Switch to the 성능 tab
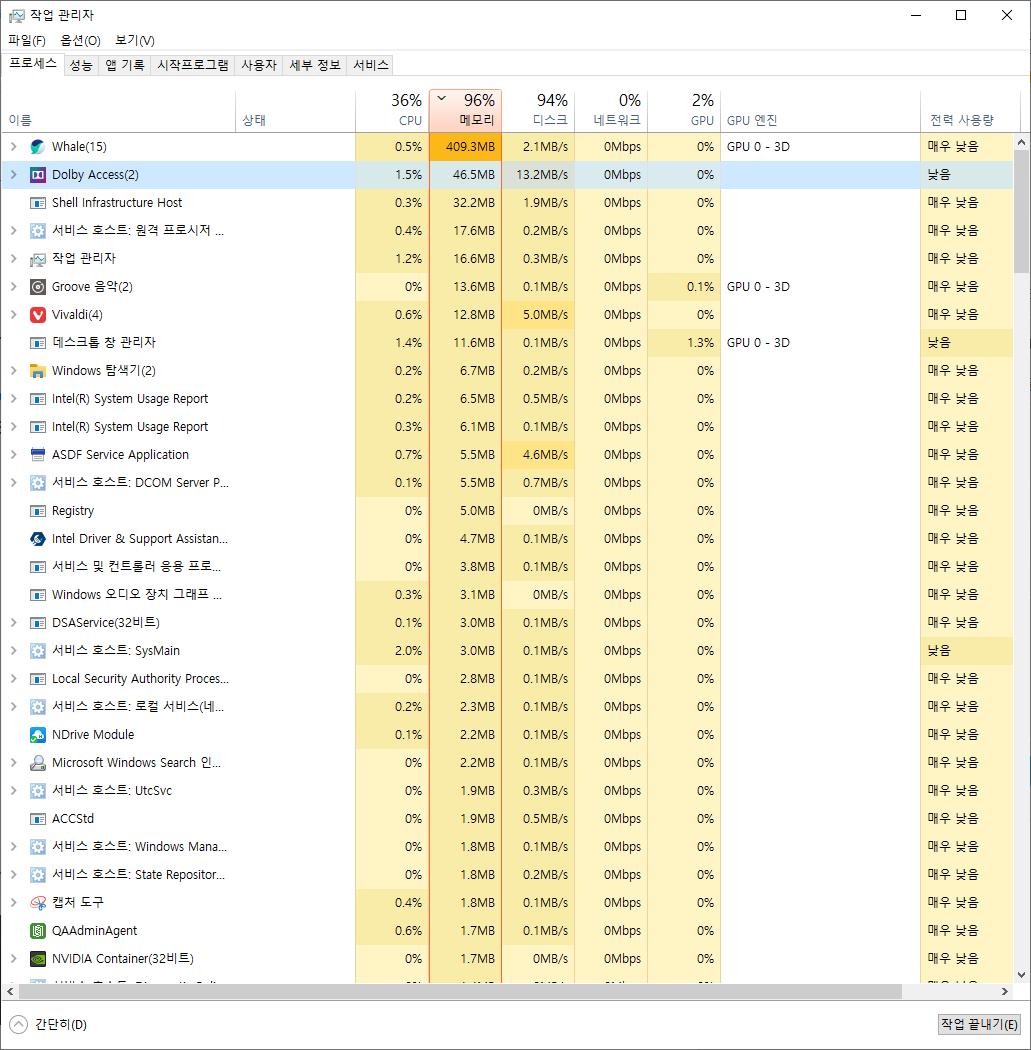This screenshot has width=1031, height=1050. coord(81,65)
